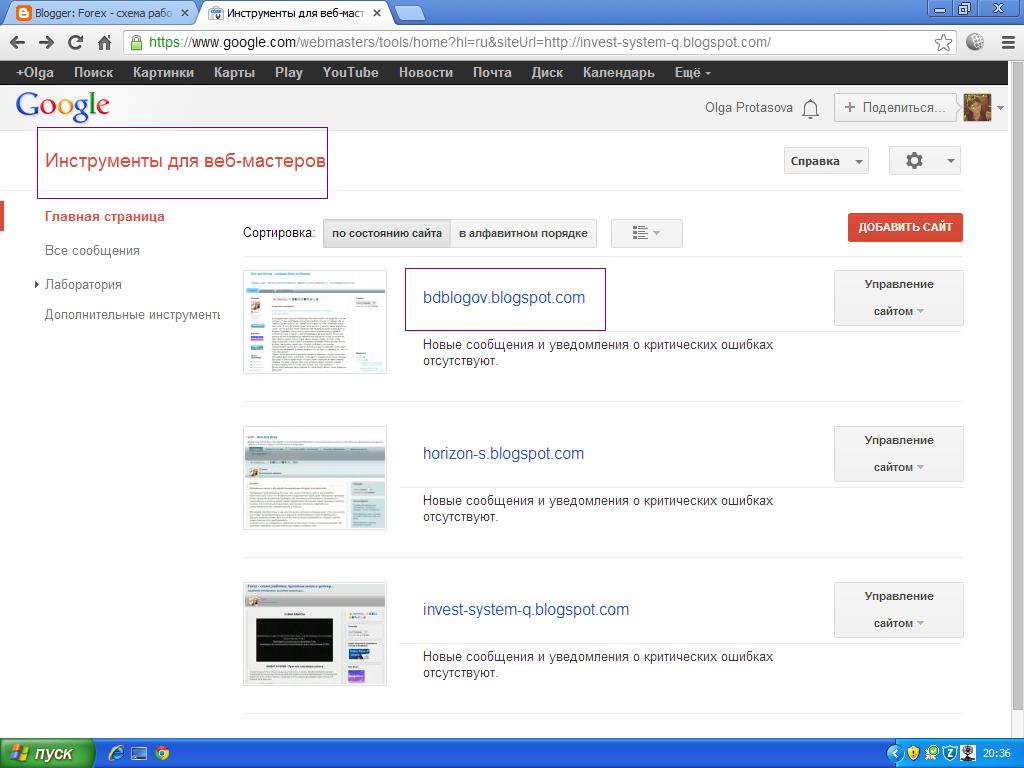Open Управление сайтом for horizon-s.blogspot.com
The image size is (1024, 768).
click(x=899, y=454)
